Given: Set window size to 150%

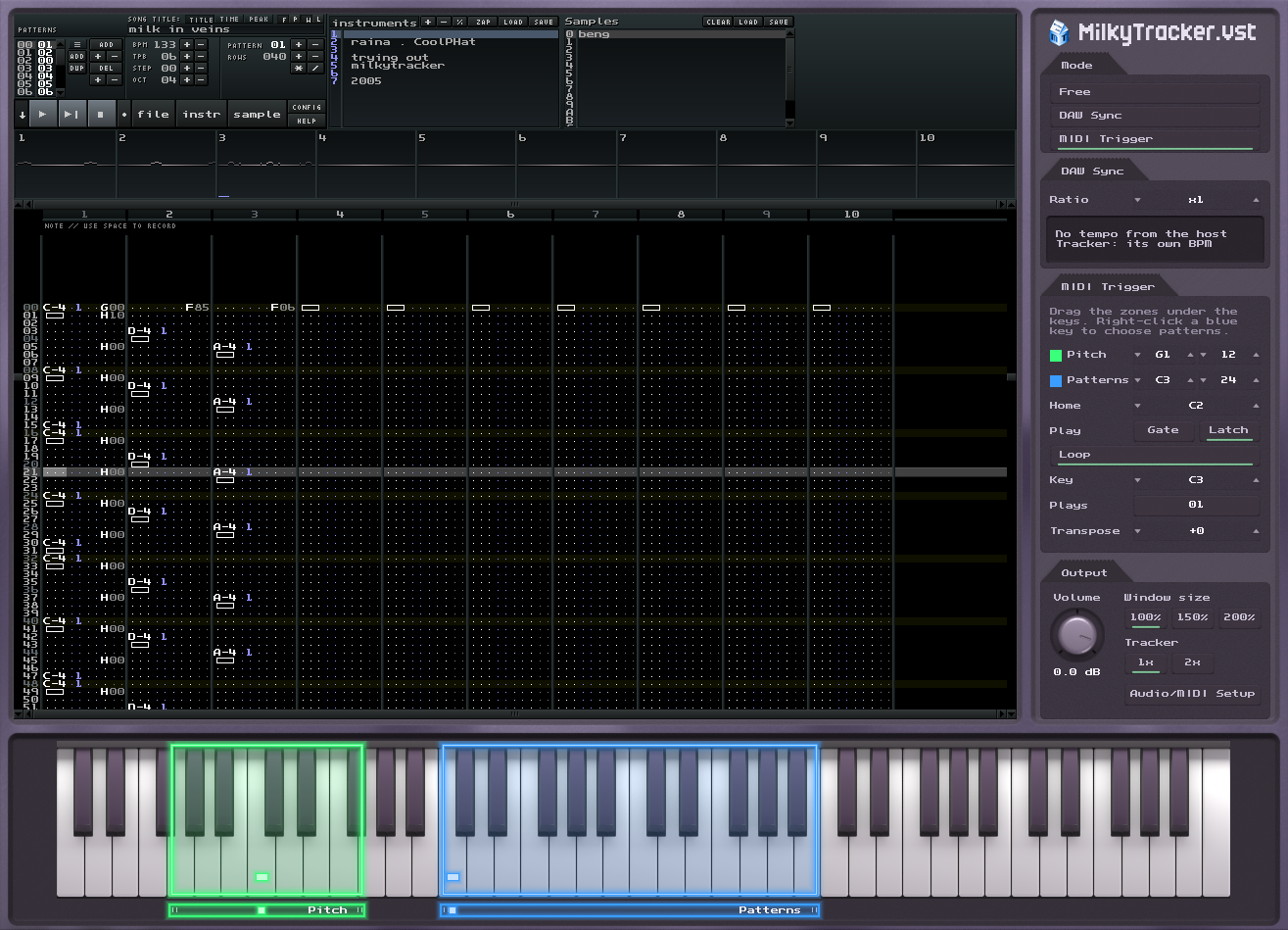Looking at the screenshot, I should 1192,618.
